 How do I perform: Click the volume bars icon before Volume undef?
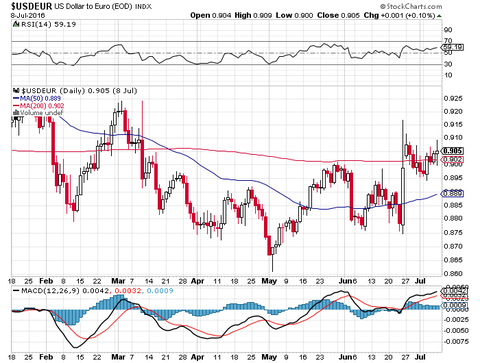point(16,113)
